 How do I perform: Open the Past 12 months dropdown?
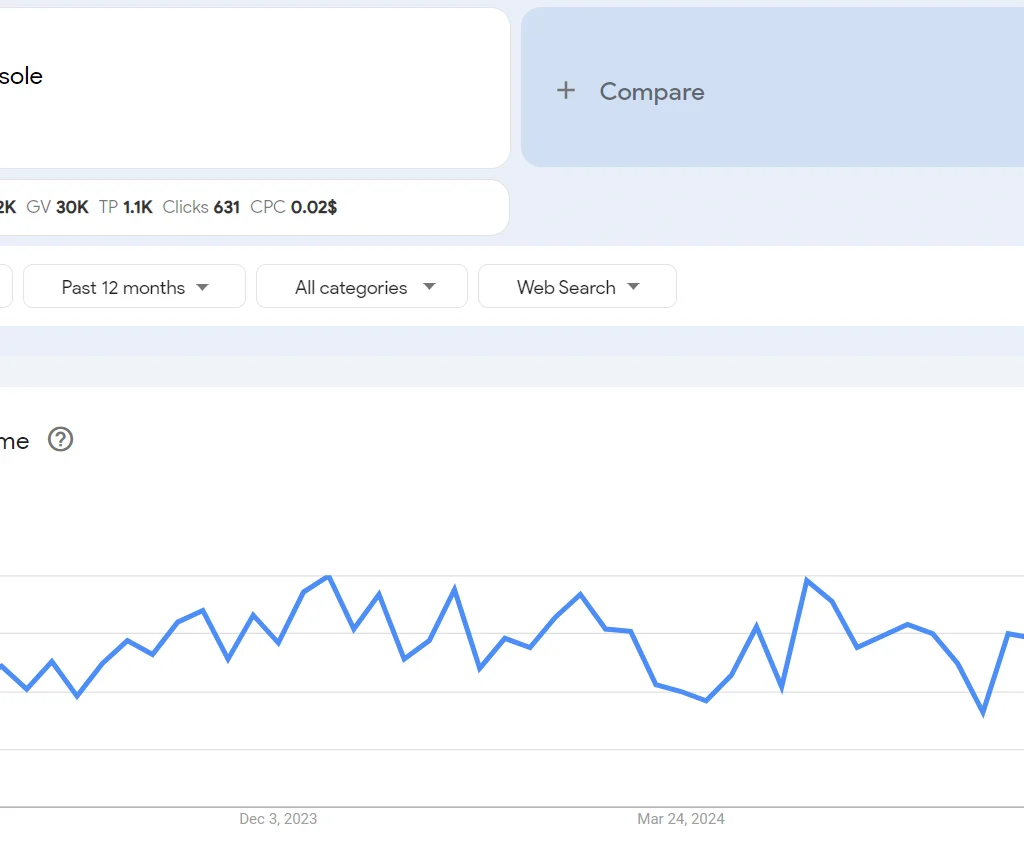point(134,286)
